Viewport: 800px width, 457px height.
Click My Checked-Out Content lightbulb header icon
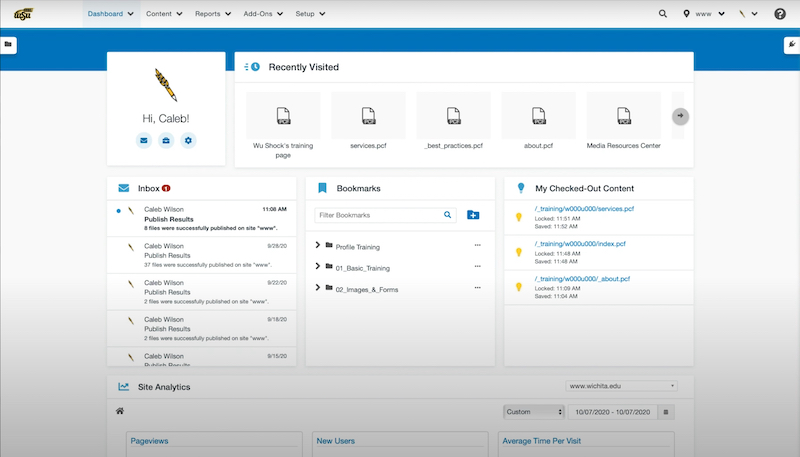coord(521,188)
